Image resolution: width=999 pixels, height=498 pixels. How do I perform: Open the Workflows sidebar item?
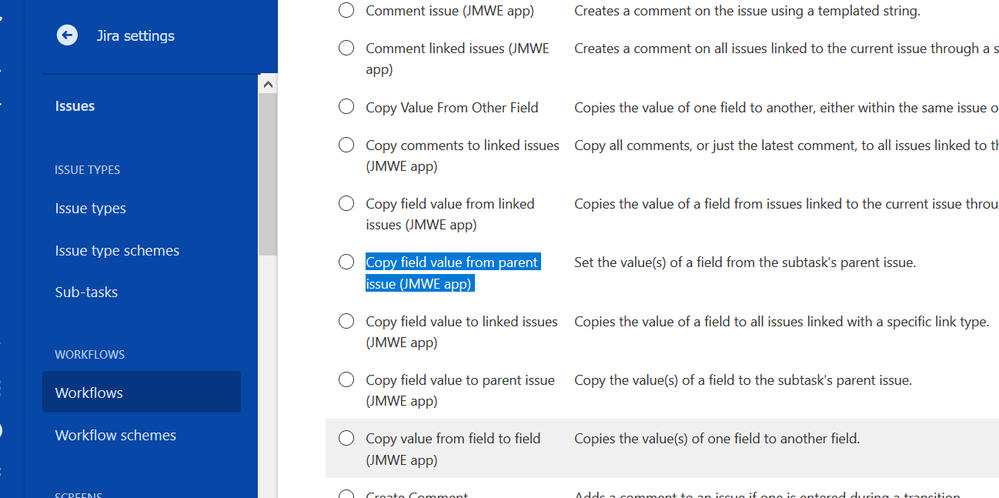coord(141,392)
